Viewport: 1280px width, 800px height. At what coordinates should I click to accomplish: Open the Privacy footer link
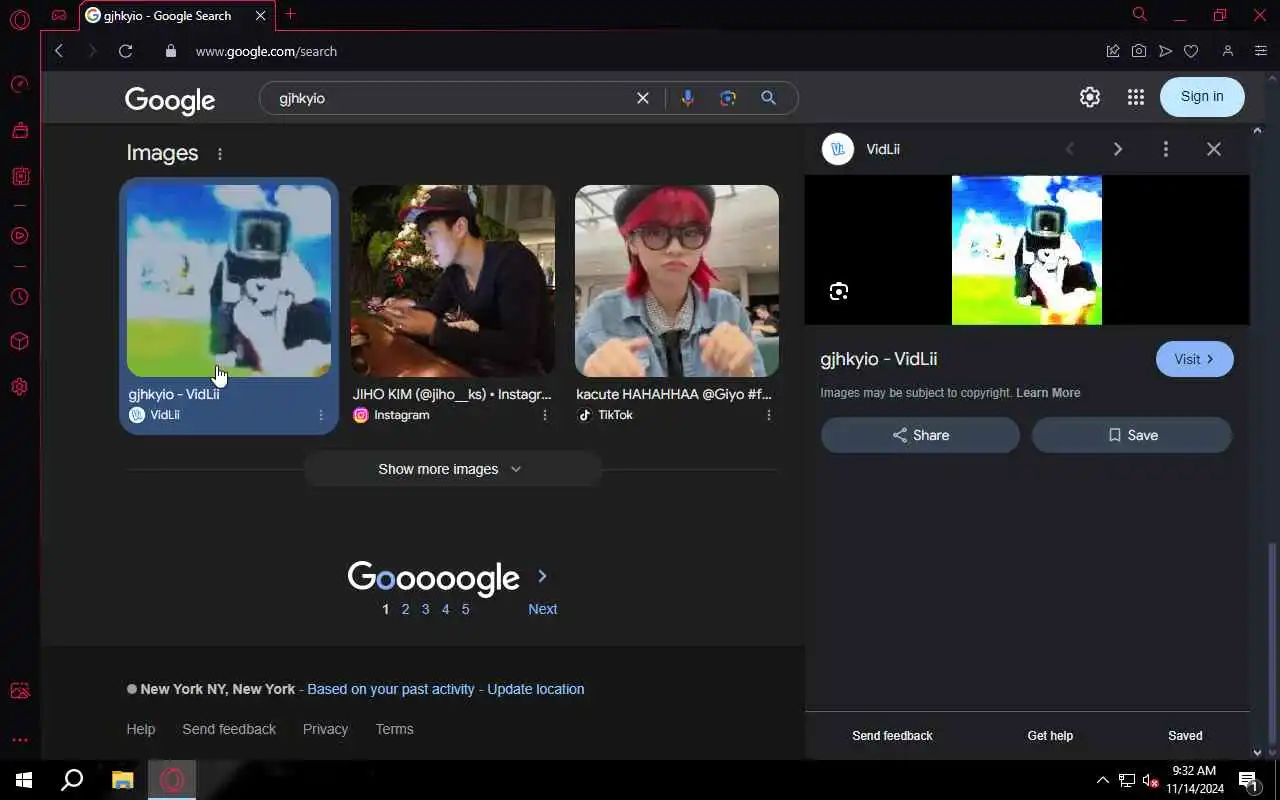click(325, 729)
